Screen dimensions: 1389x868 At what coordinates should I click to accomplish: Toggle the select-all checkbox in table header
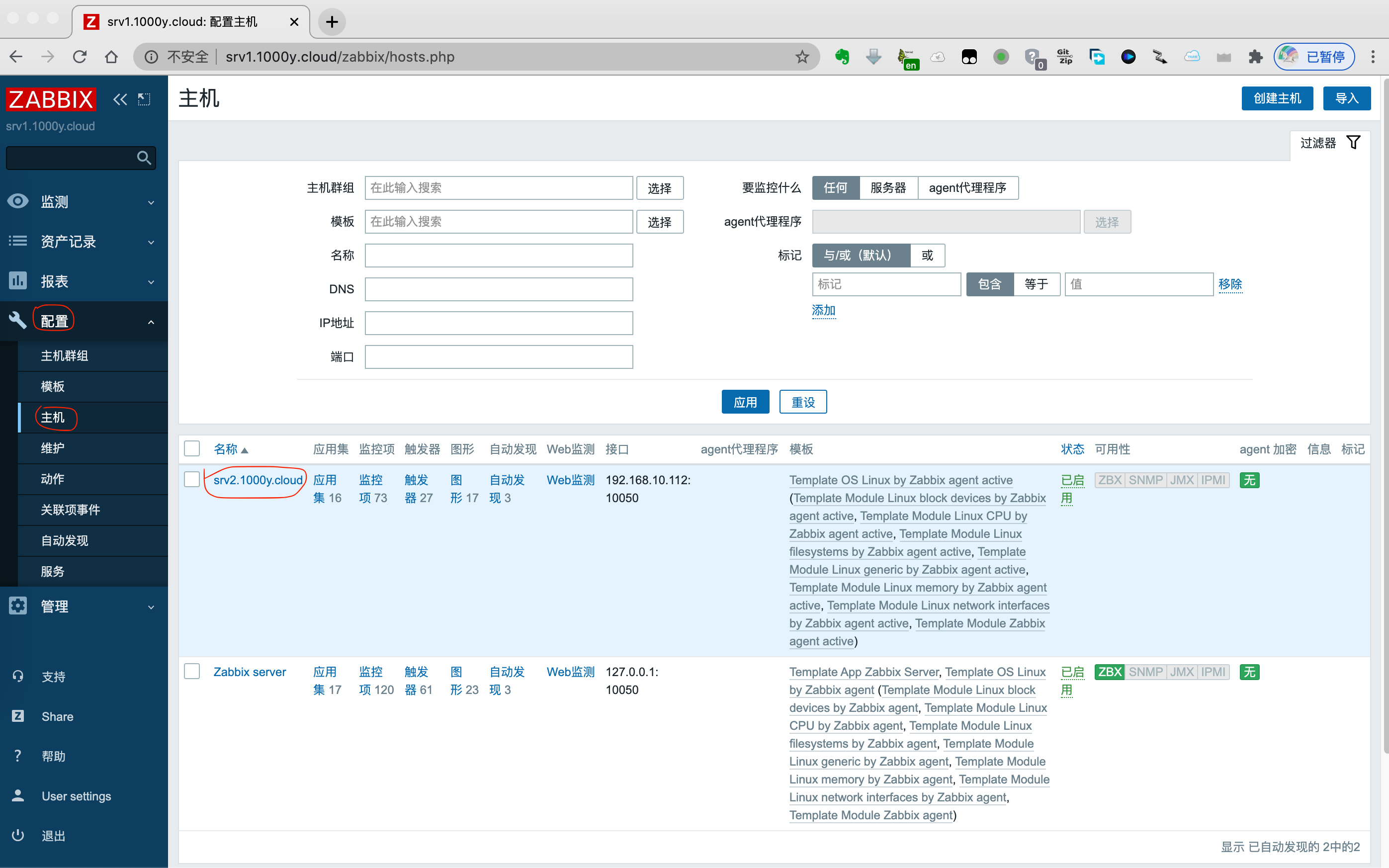coord(192,448)
